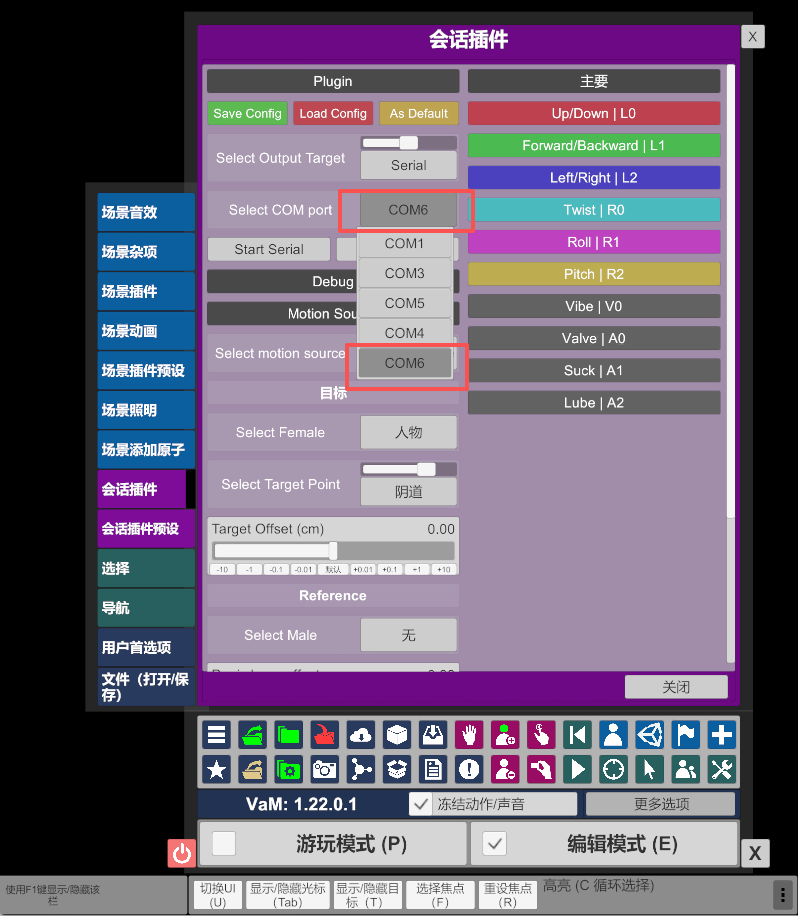This screenshot has height=916, width=798.
Task: Click the crosshair target icon
Action: [x=613, y=769]
